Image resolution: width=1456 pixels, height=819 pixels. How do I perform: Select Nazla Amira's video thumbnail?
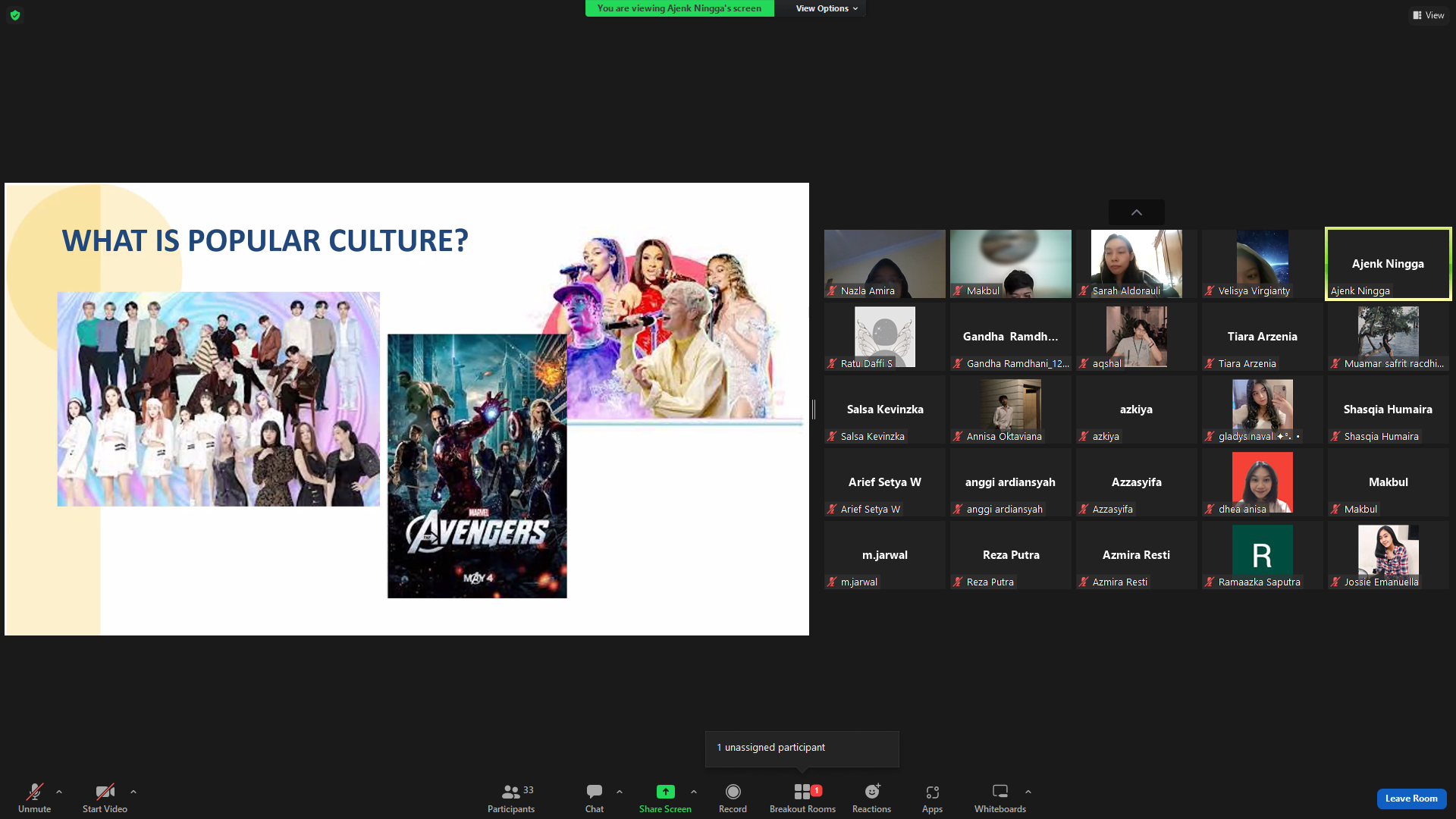[x=885, y=264]
